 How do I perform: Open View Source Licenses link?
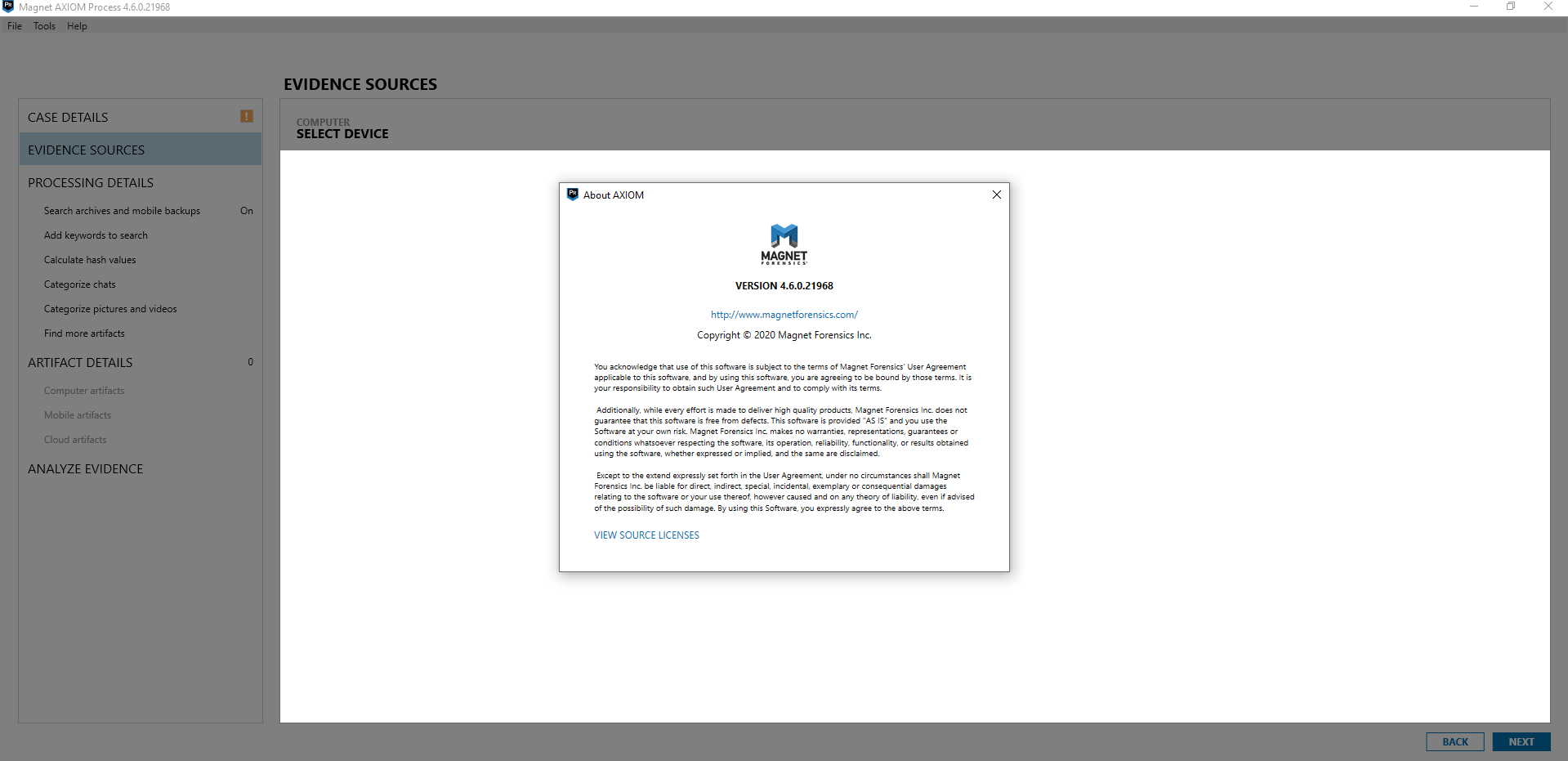click(x=646, y=535)
